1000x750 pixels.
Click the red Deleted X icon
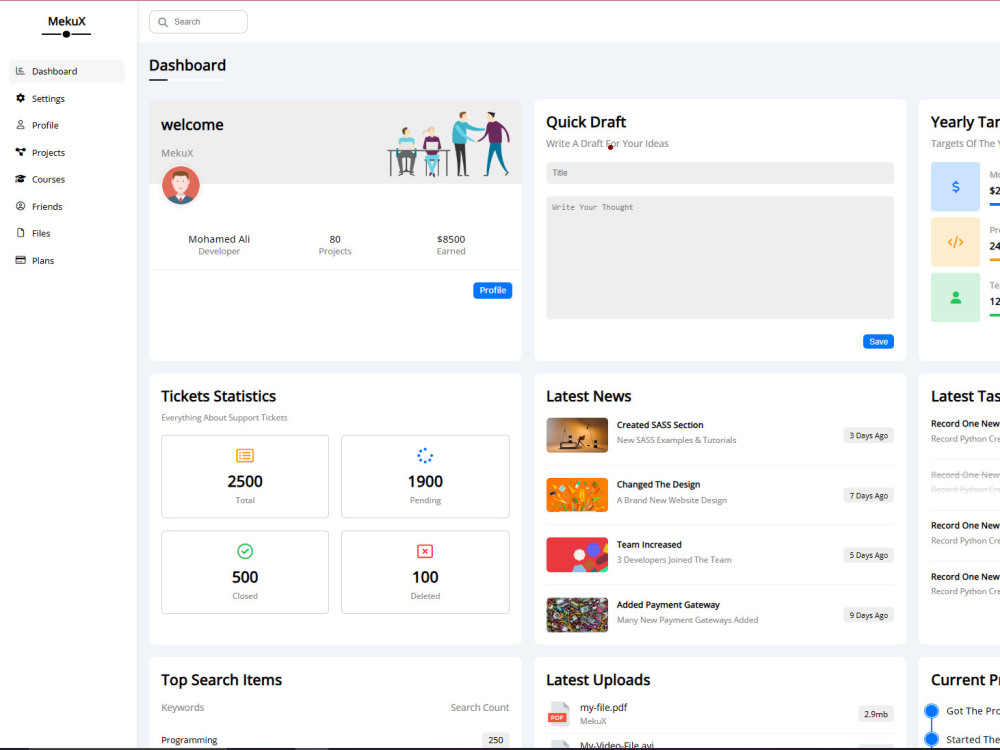425,551
